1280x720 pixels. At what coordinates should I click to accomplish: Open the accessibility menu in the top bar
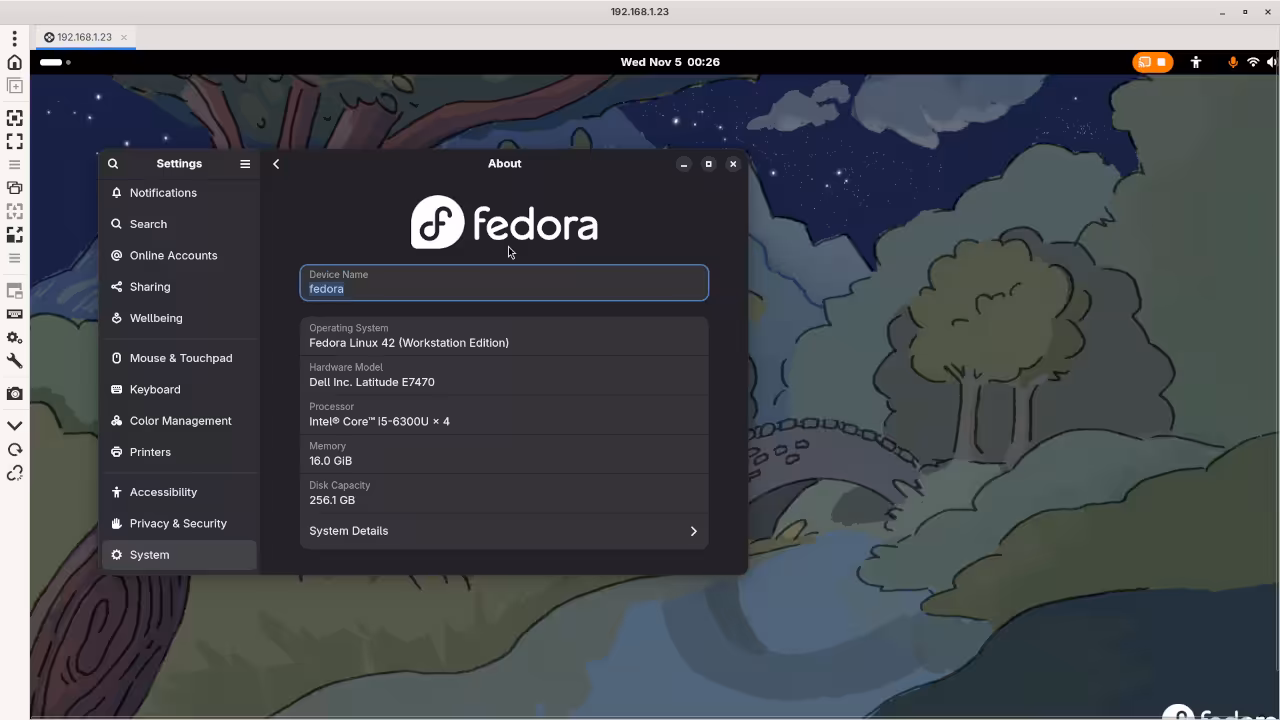coord(1196,61)
